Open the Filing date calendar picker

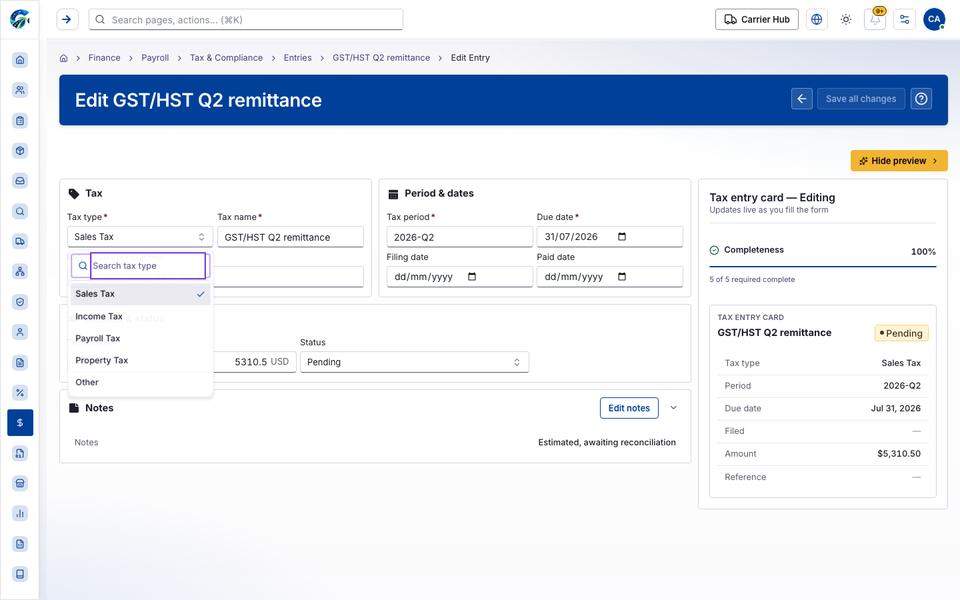(472, 277)
